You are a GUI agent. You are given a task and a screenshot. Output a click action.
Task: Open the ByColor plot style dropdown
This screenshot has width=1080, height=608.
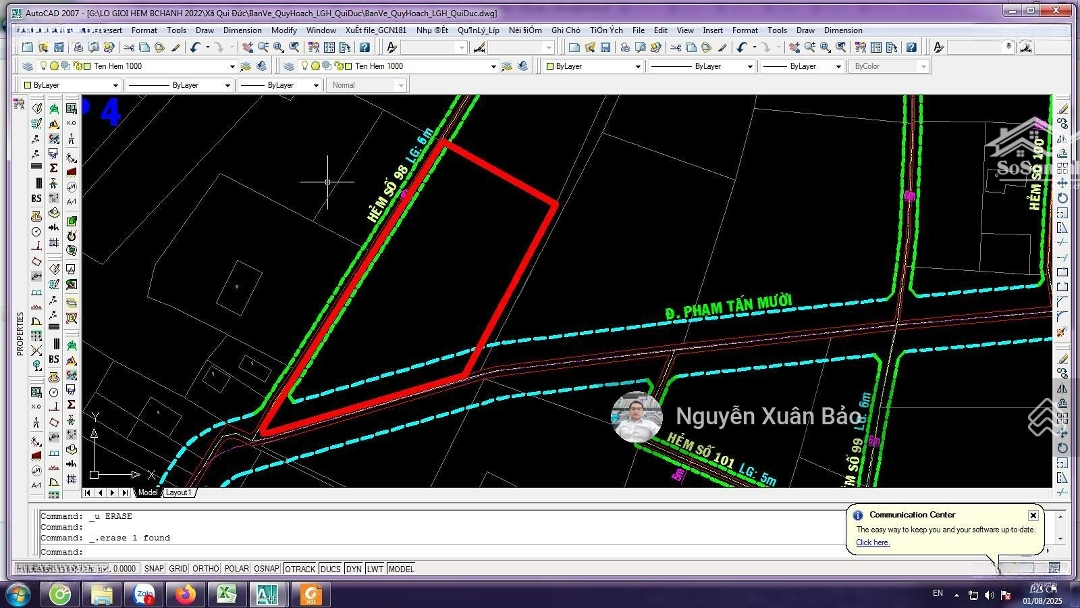(x=922, y=66)
